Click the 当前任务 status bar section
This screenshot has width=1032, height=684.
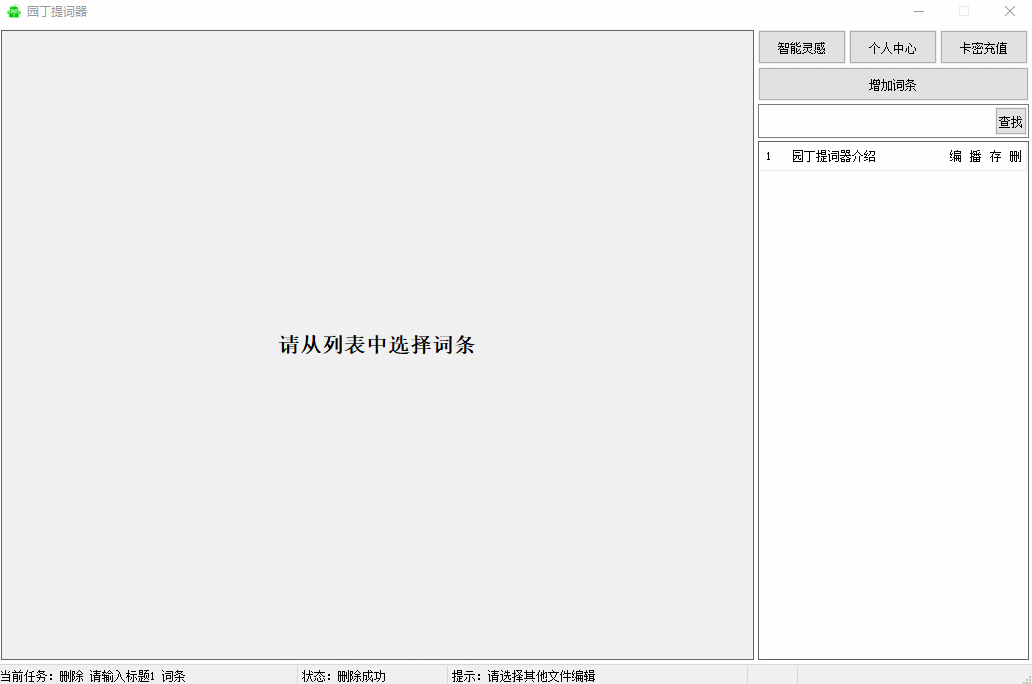pyautogui.click(x=93, y=676)
